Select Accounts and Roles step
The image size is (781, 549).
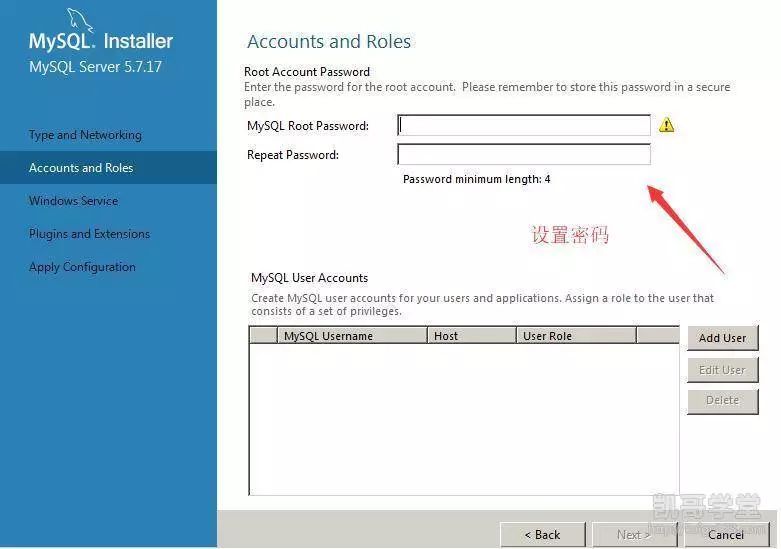click(109, 168)
